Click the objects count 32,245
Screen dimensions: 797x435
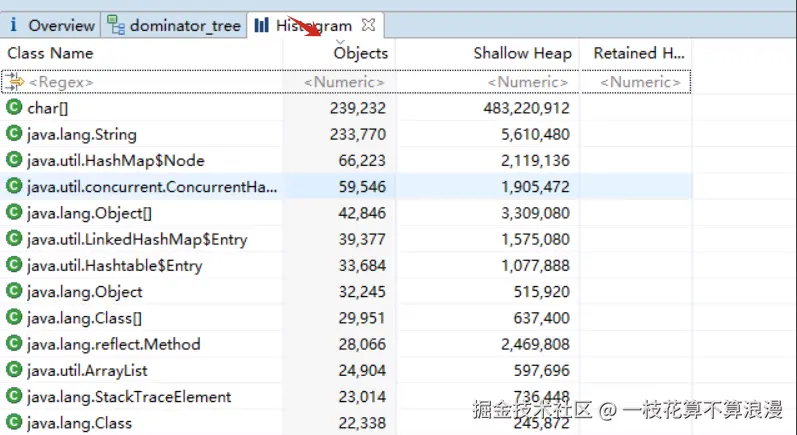(x=362, y=292)
